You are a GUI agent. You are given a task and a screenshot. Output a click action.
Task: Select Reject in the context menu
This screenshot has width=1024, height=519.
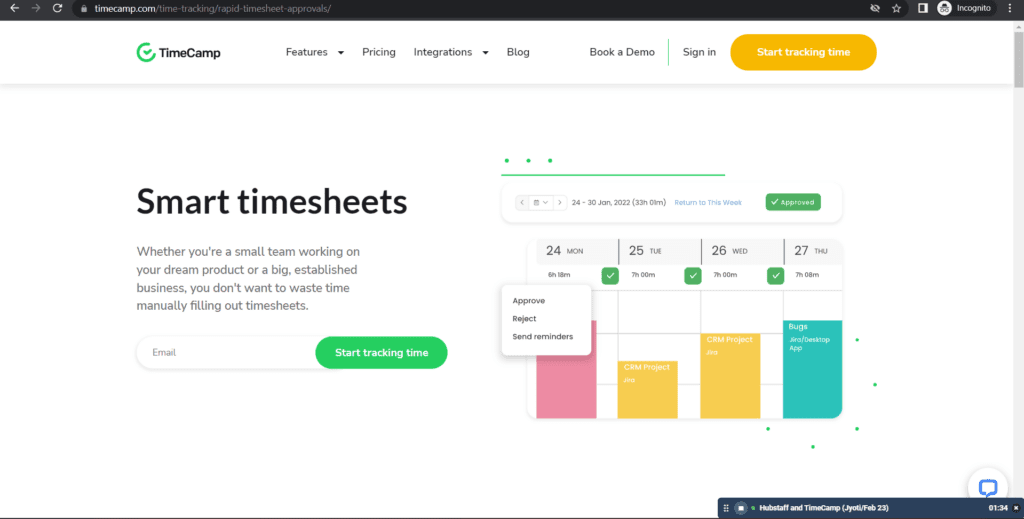(524, 319)
